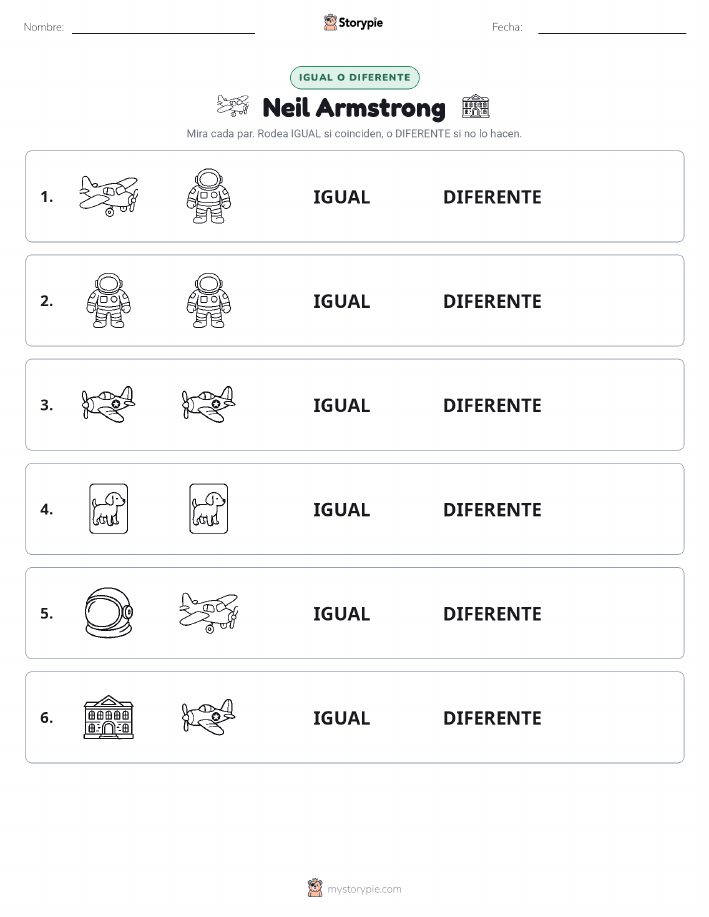Image resolution: width=709 pixels, height=917 pixels.
Task: Click the fighter plane in row 6
Action: coord(209,717)
